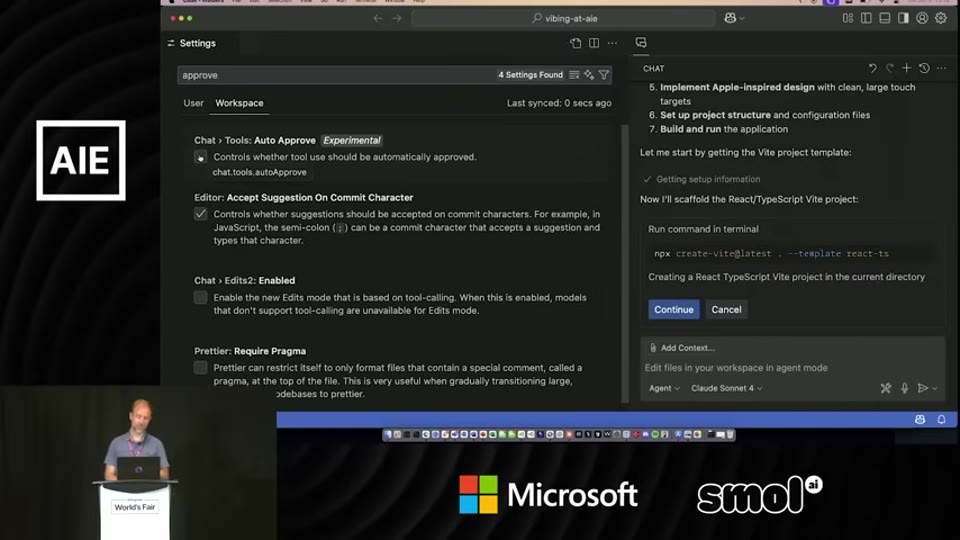This screenshot has width=960, height=540.
Task: Click the Cancel button in chat
Action: [x=726, y=310]
